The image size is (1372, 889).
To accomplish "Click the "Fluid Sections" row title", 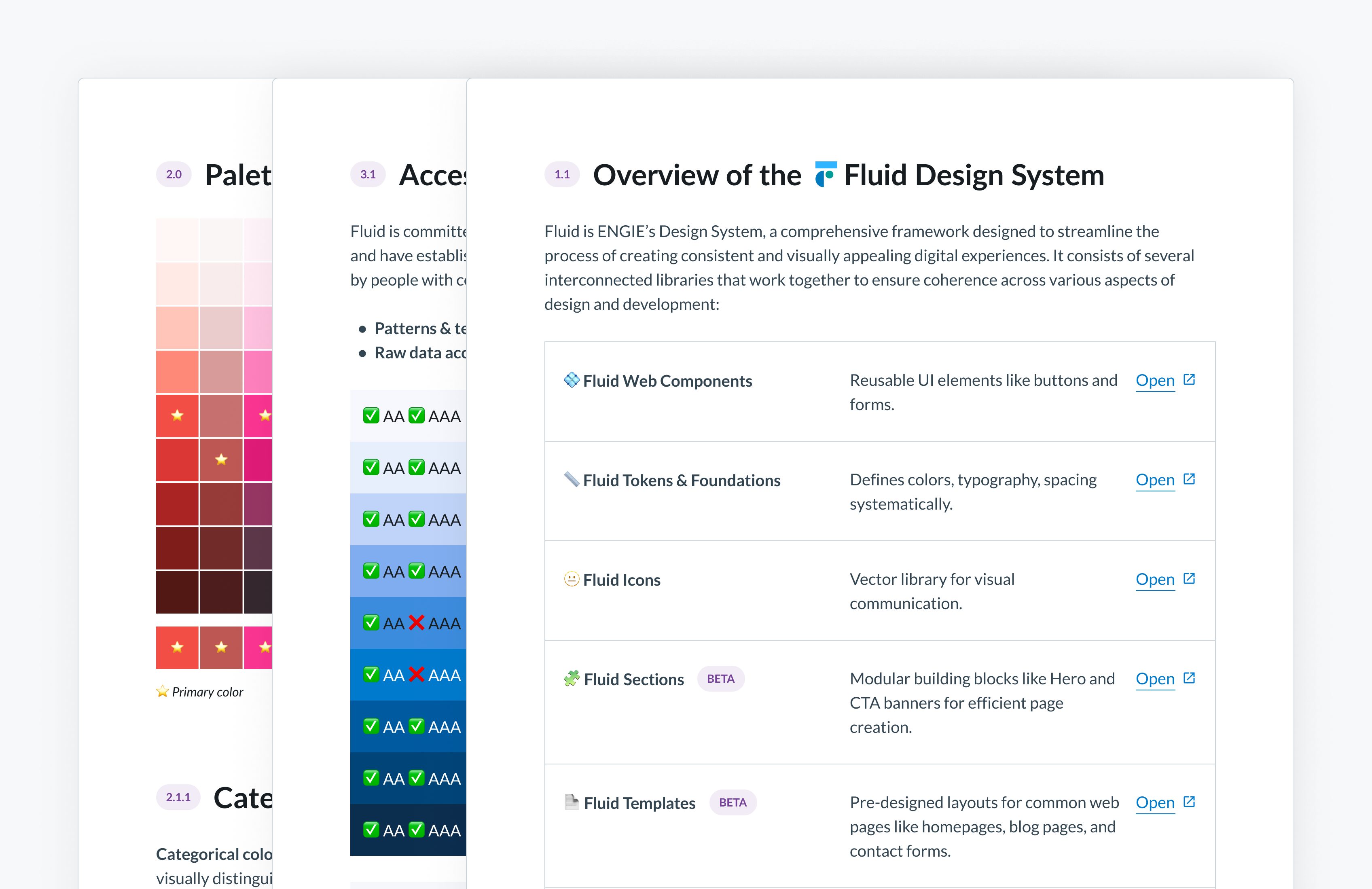I will 634,680.
